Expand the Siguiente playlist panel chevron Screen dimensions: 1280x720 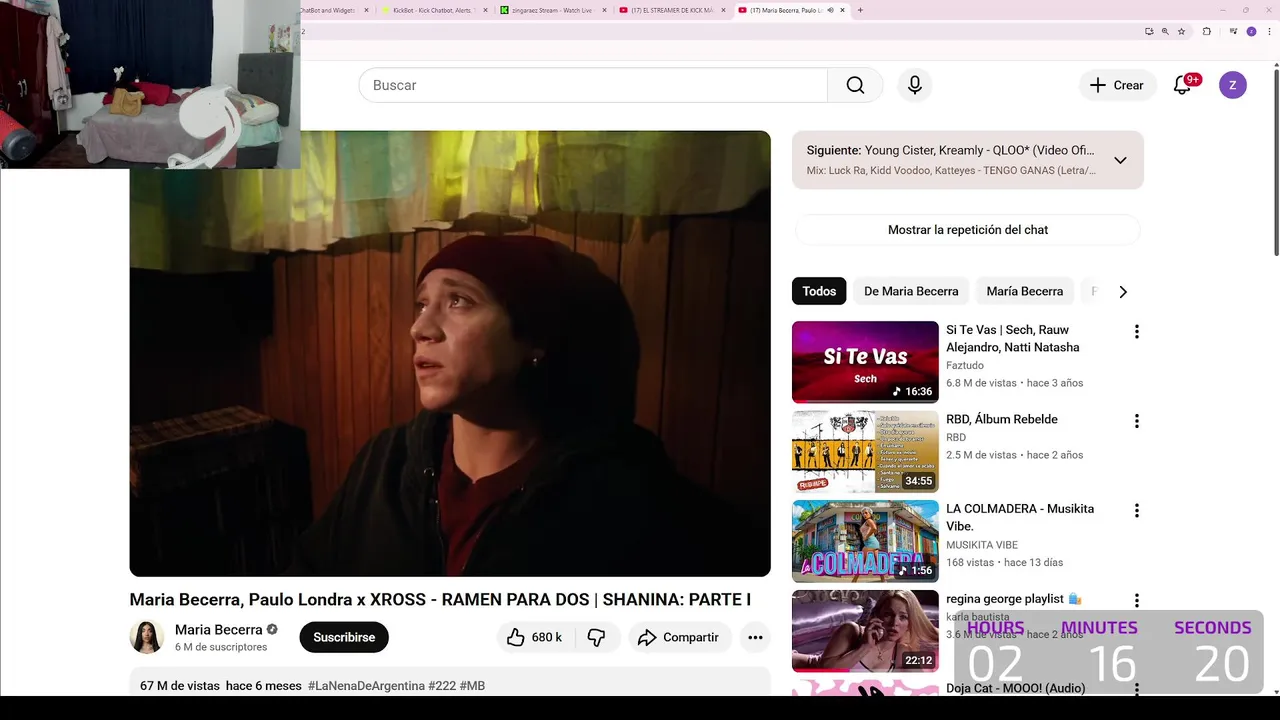(x=1120, y=160)
